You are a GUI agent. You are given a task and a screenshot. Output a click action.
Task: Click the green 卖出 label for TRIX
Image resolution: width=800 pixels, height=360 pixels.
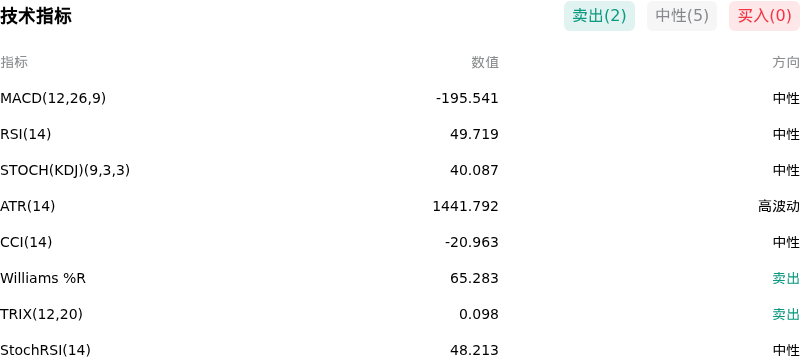pos(786,315)
